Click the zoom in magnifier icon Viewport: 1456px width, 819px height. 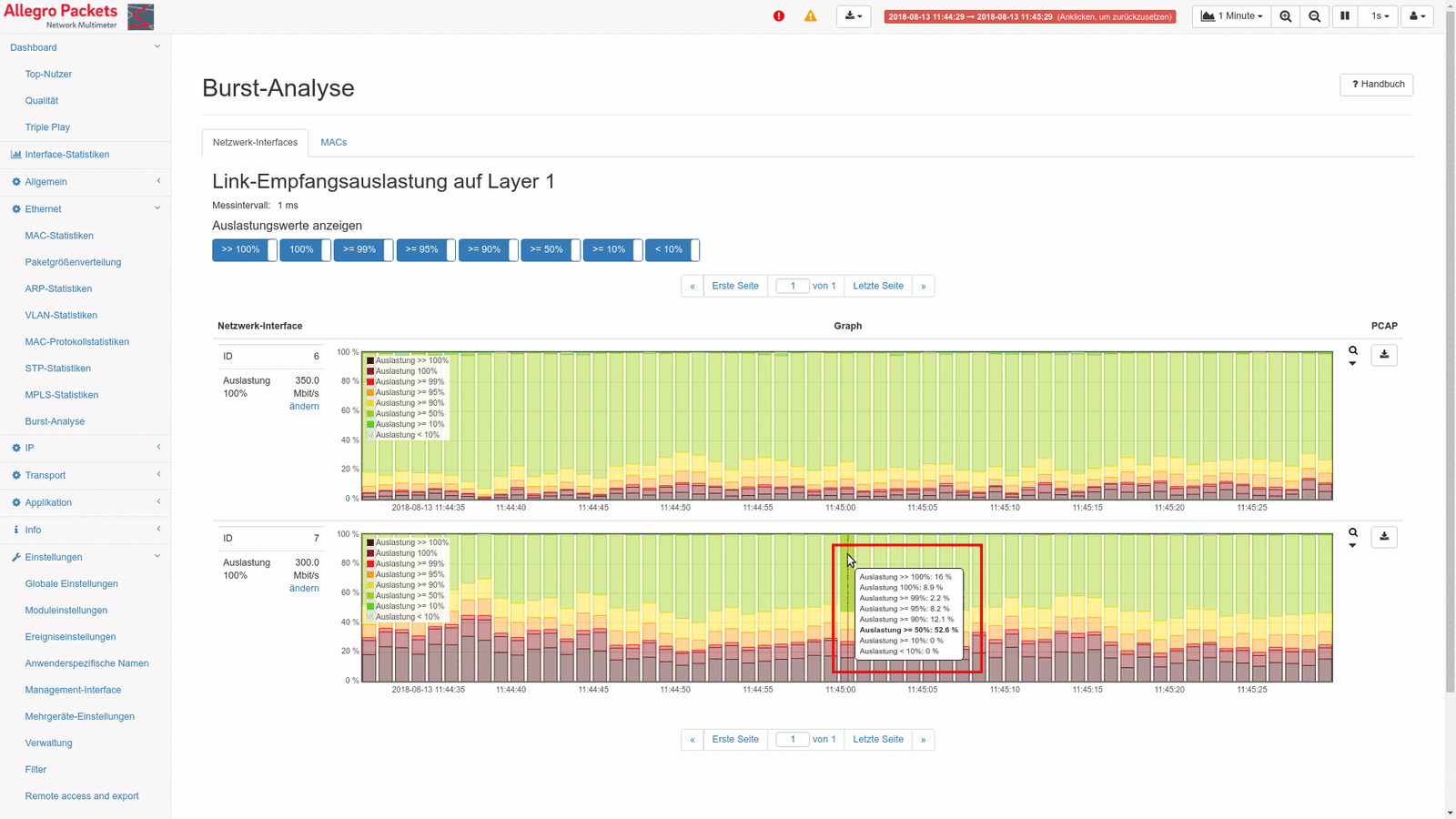1286,16
